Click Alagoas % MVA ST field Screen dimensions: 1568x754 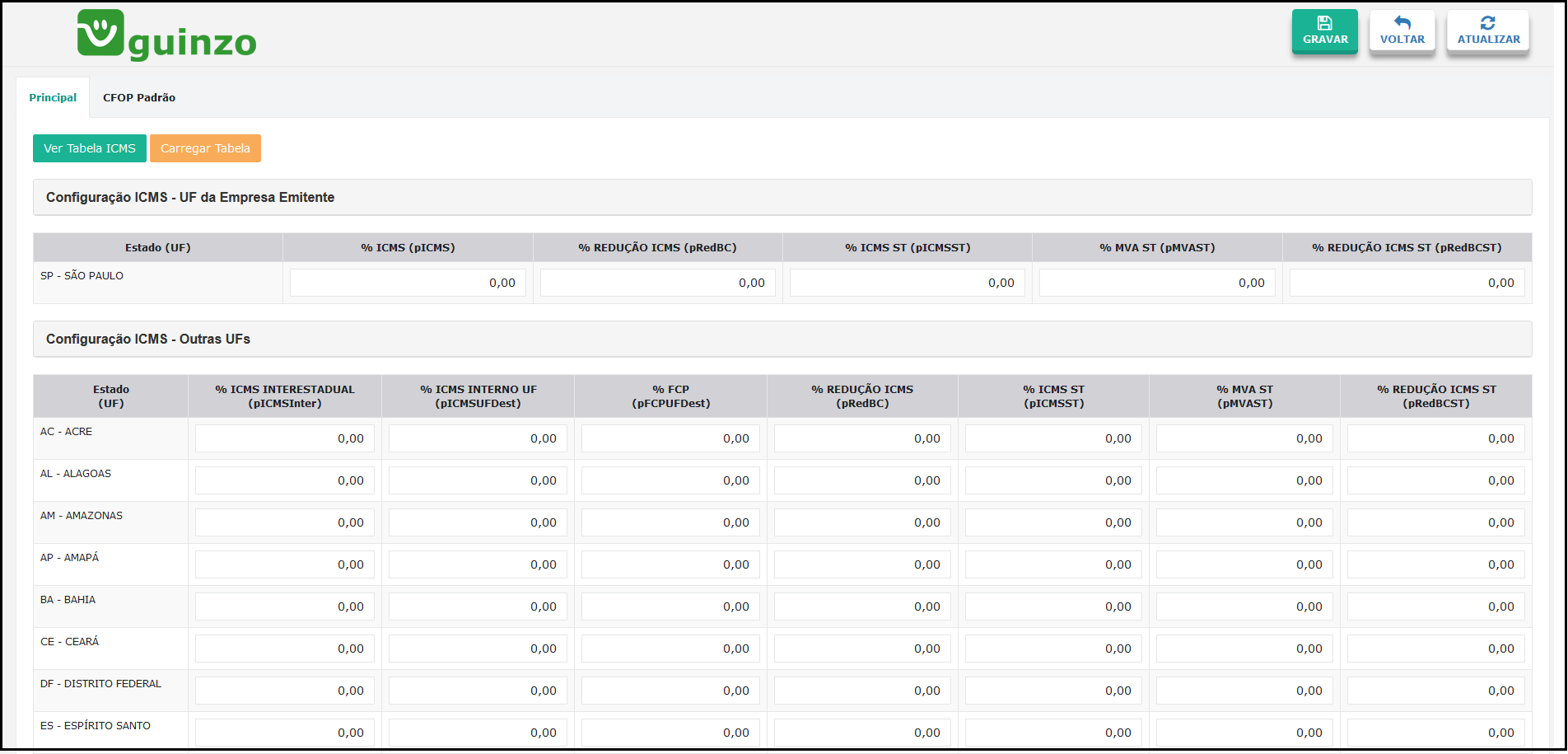point(1244,480)
